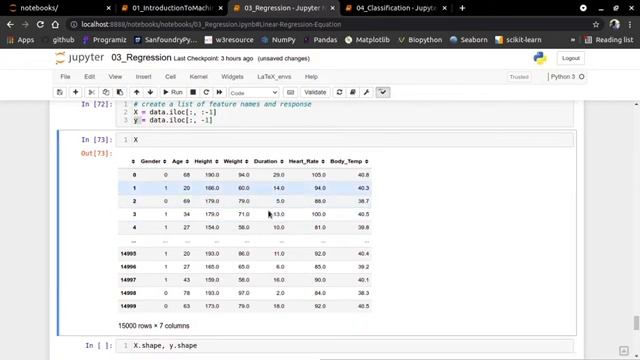640x360 pixels.
Task: Sort table by Gender column
Action: coord(153,161)
